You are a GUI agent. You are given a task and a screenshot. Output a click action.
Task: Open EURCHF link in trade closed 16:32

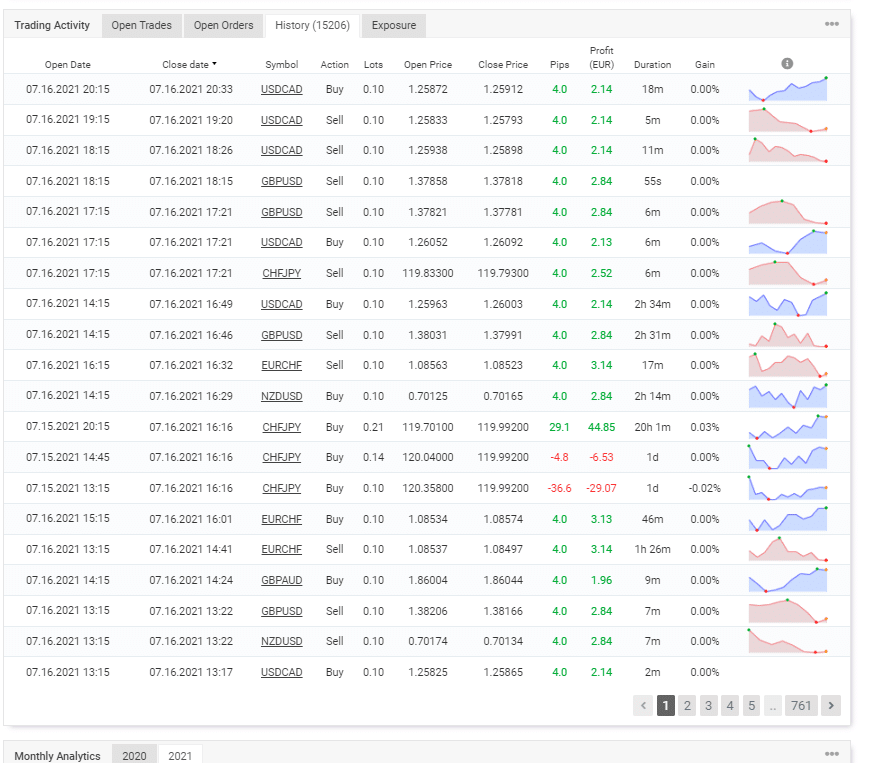(282, 365)
